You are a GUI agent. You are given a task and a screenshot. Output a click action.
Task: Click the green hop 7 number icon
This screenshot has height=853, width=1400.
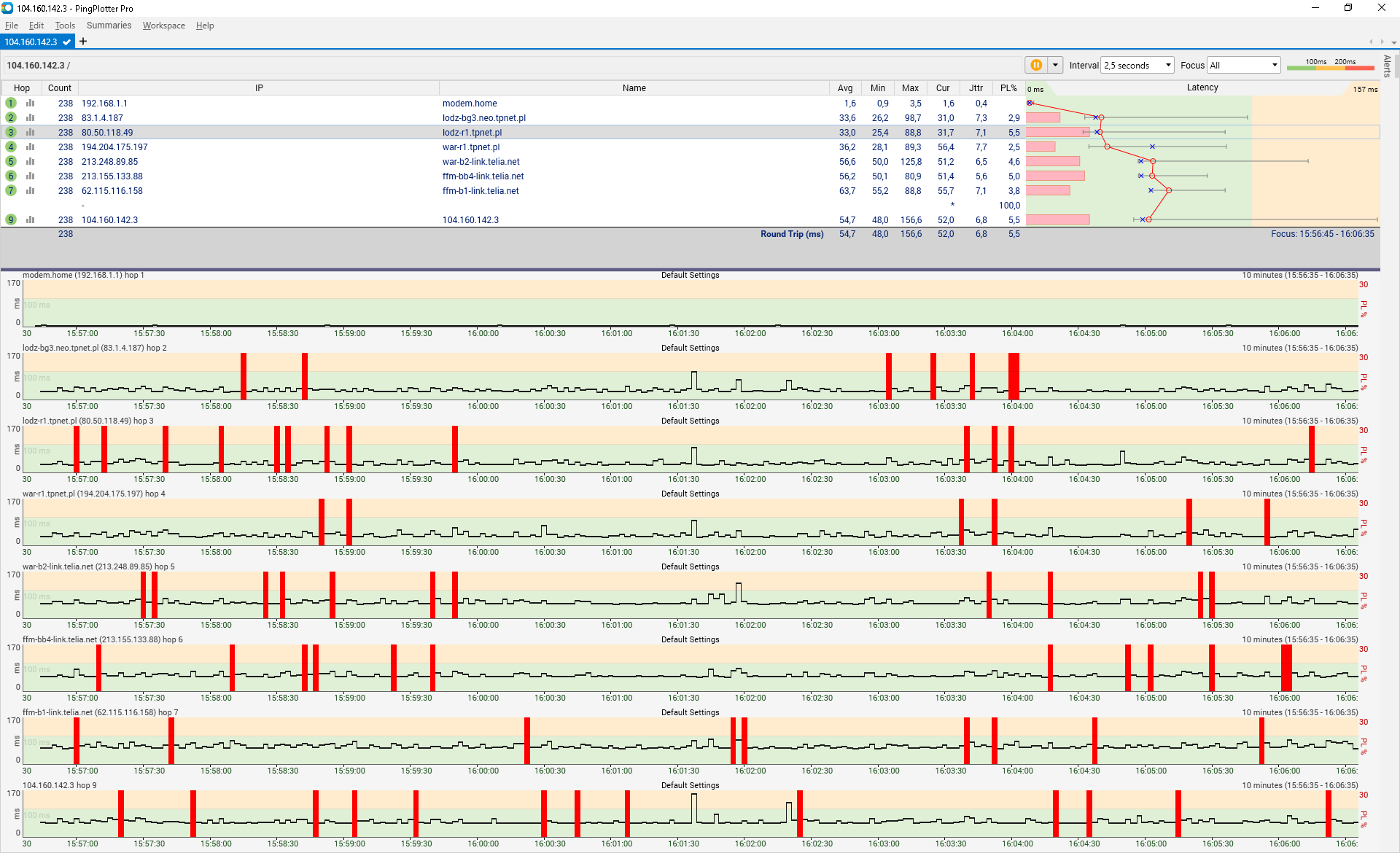point(11,191)
